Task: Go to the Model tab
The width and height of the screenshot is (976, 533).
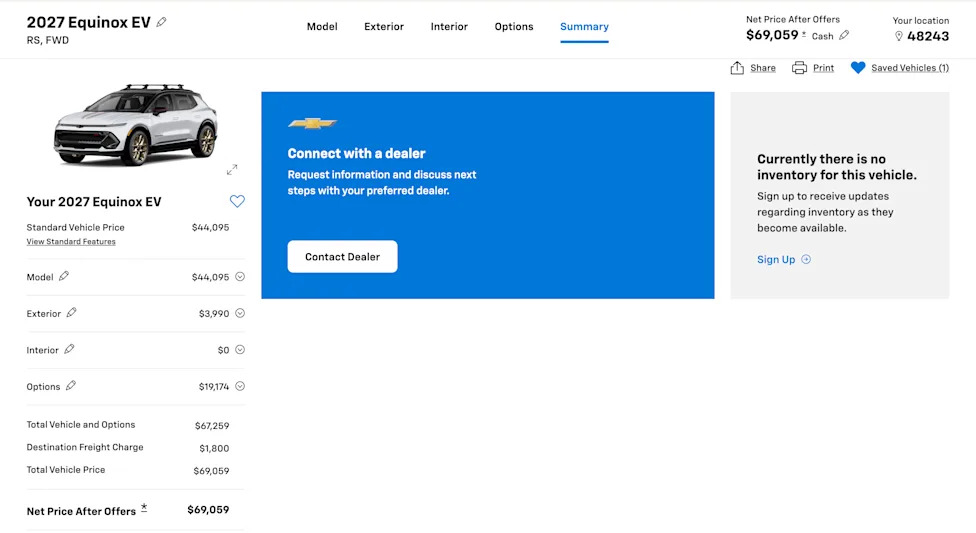Action: [322, 27]
